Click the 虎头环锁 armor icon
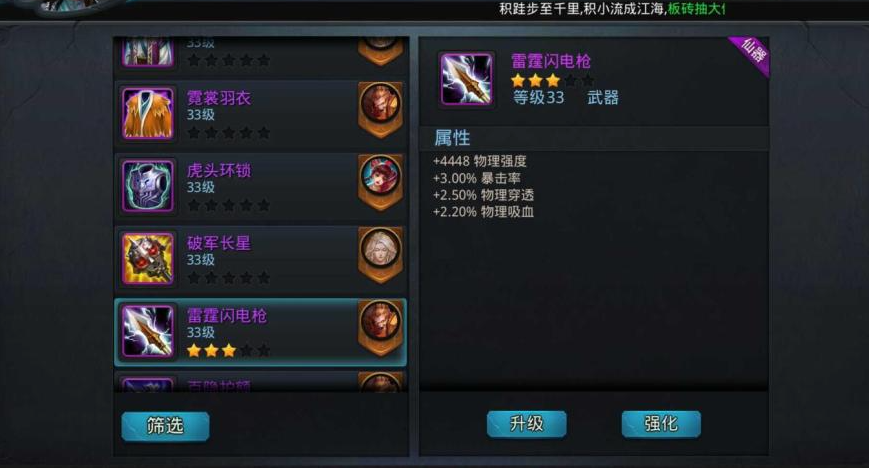Image resolution: width=869 pixels, height=468 pixels. click(148, 186)
